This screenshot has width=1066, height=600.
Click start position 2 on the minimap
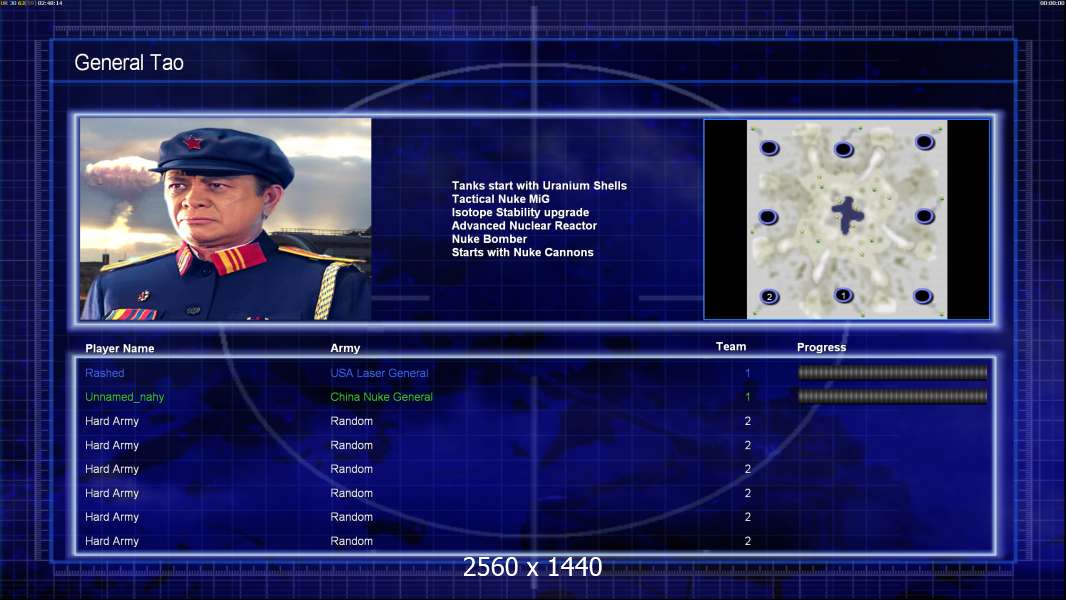coord(769,296)
